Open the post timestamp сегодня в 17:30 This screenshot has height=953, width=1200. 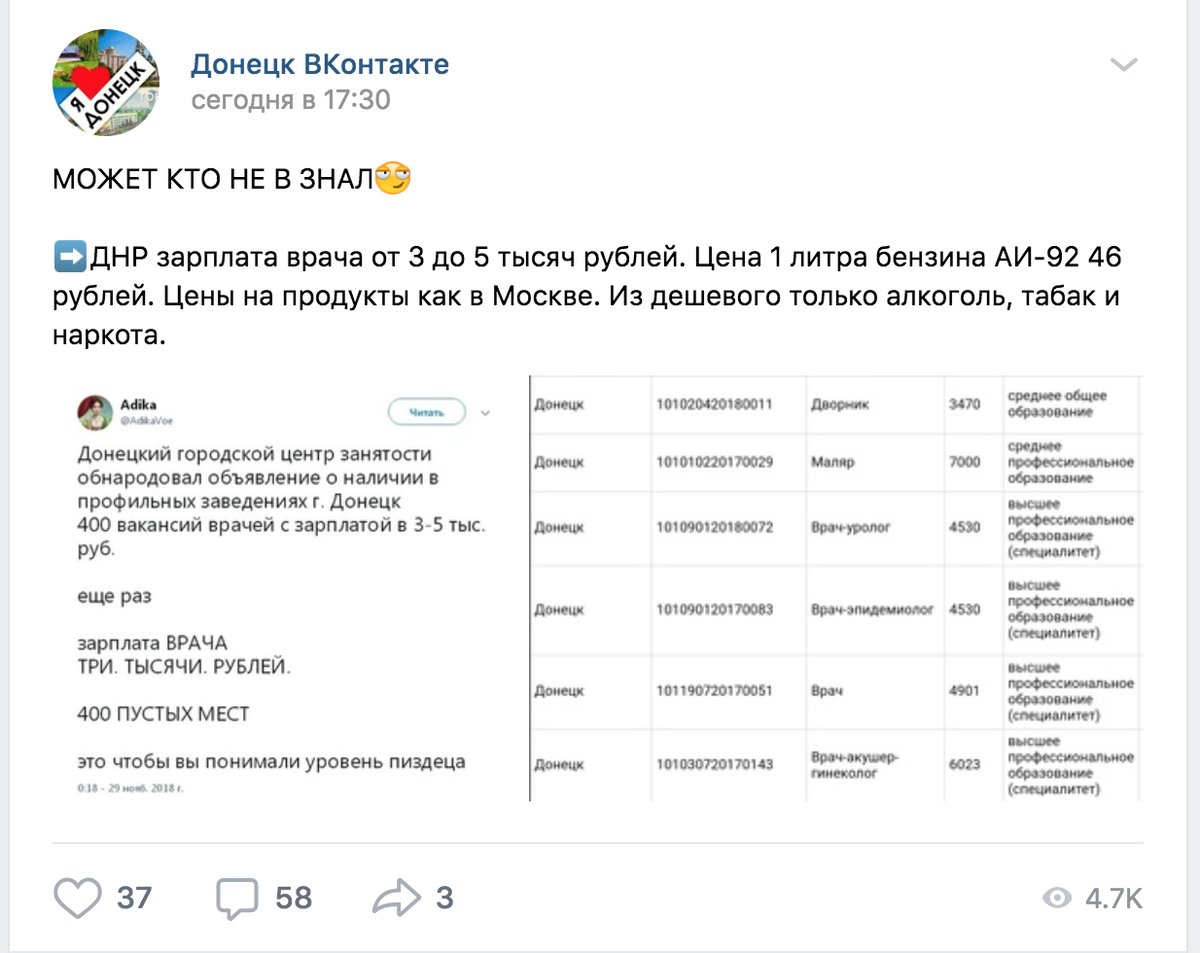[291, 100]
